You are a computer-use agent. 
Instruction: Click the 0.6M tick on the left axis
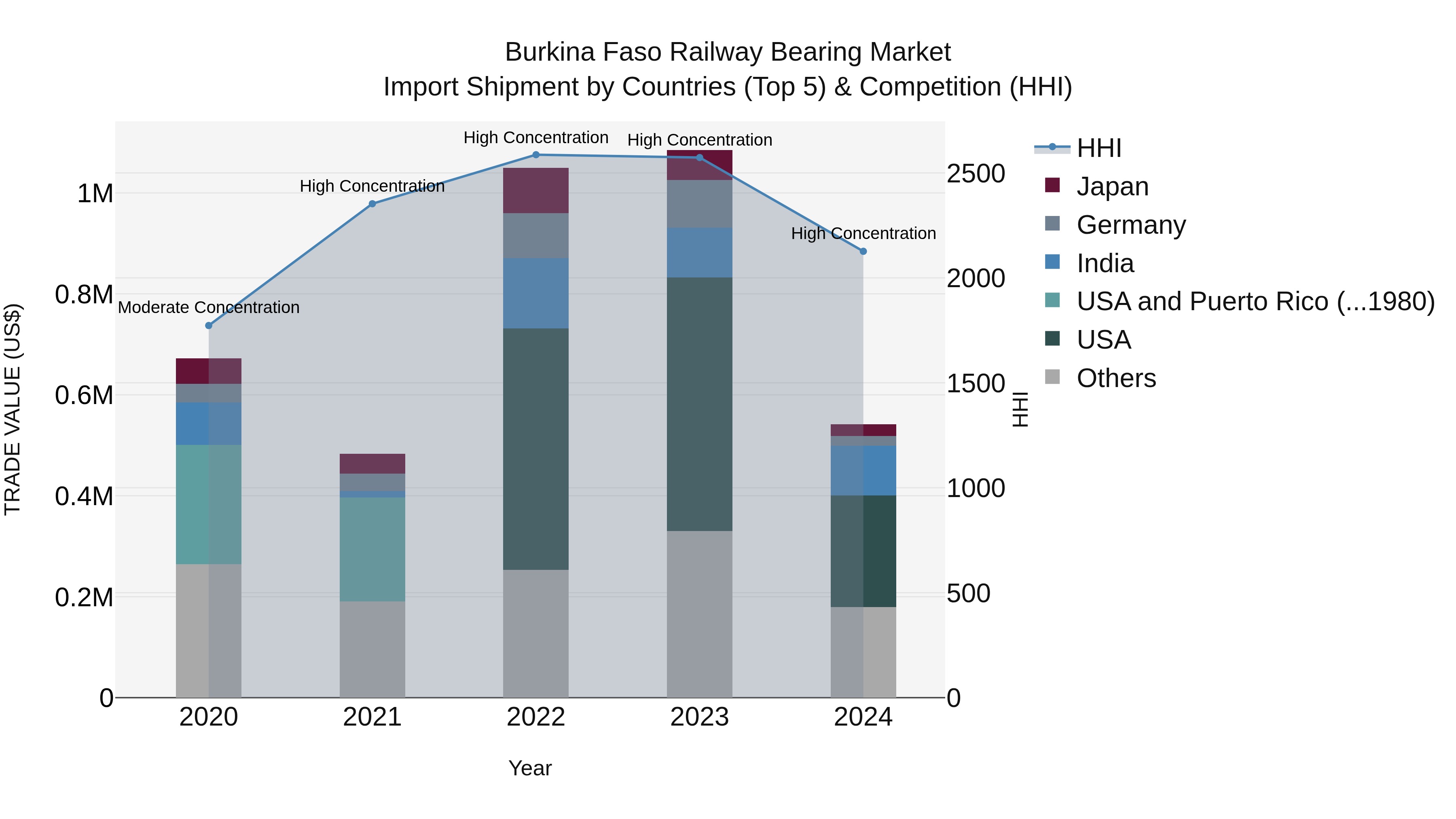[84, 395]
